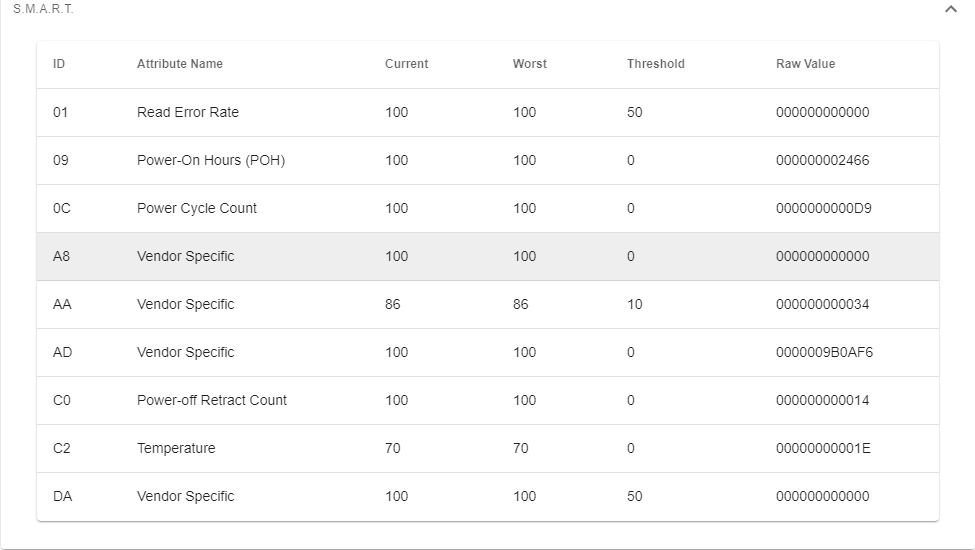
Task: Click the ID column header
Action: pos(59,64)
